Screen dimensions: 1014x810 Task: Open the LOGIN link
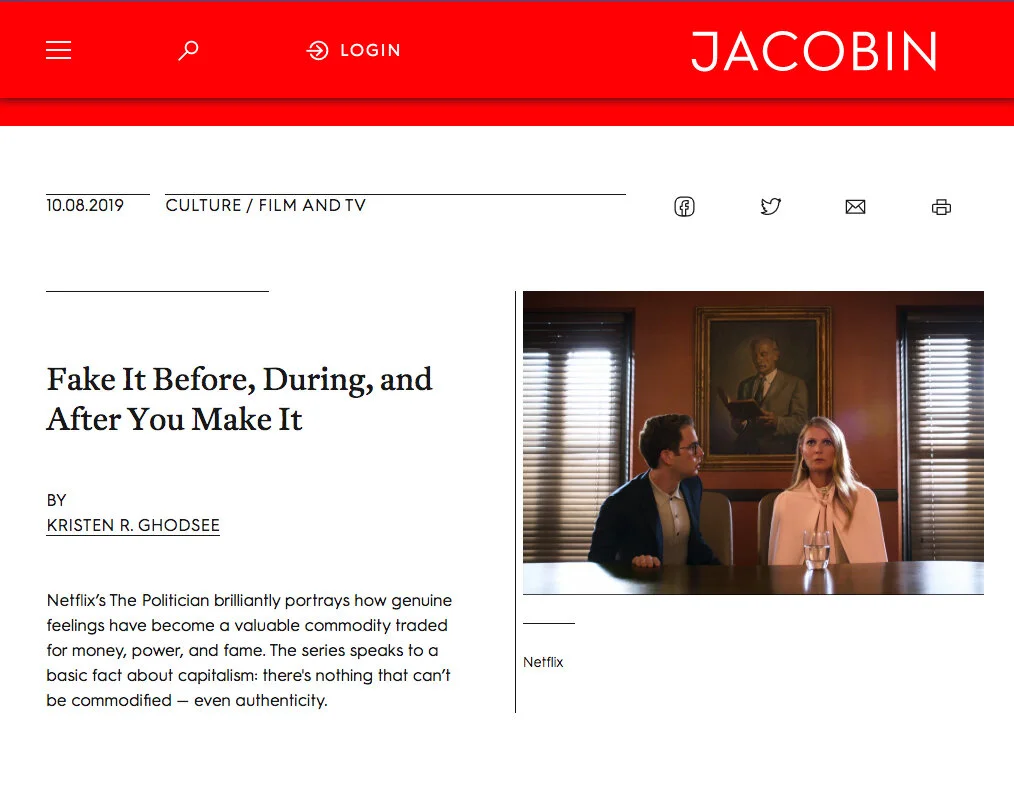coord(370,50)
